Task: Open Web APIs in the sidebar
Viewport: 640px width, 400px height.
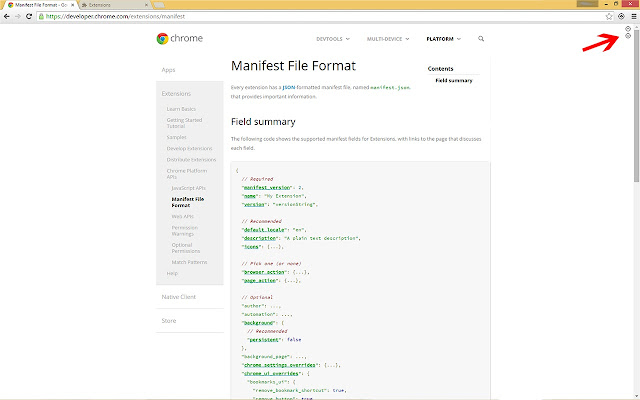Action: coord(182,216)
